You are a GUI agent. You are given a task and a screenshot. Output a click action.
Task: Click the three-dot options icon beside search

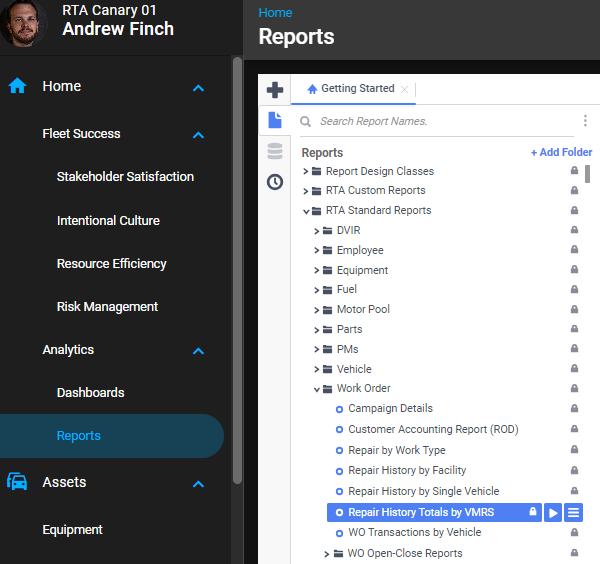585,121
